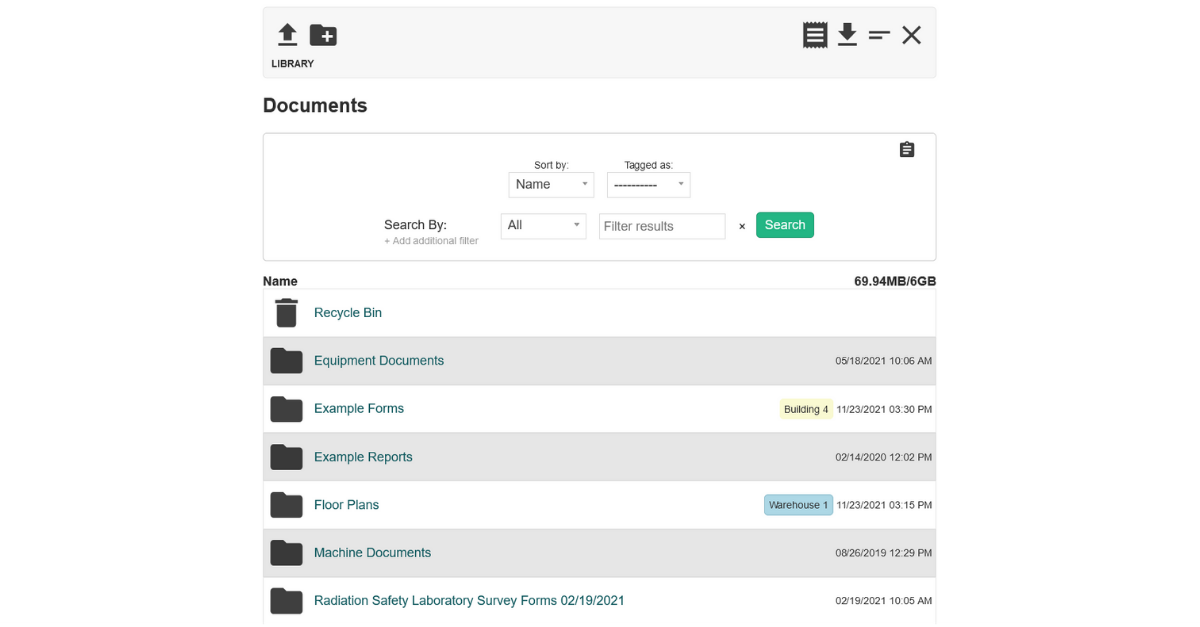This screenshot has width=1200, height=627.
Task: Click the Filter results input field
Action: 662,226
